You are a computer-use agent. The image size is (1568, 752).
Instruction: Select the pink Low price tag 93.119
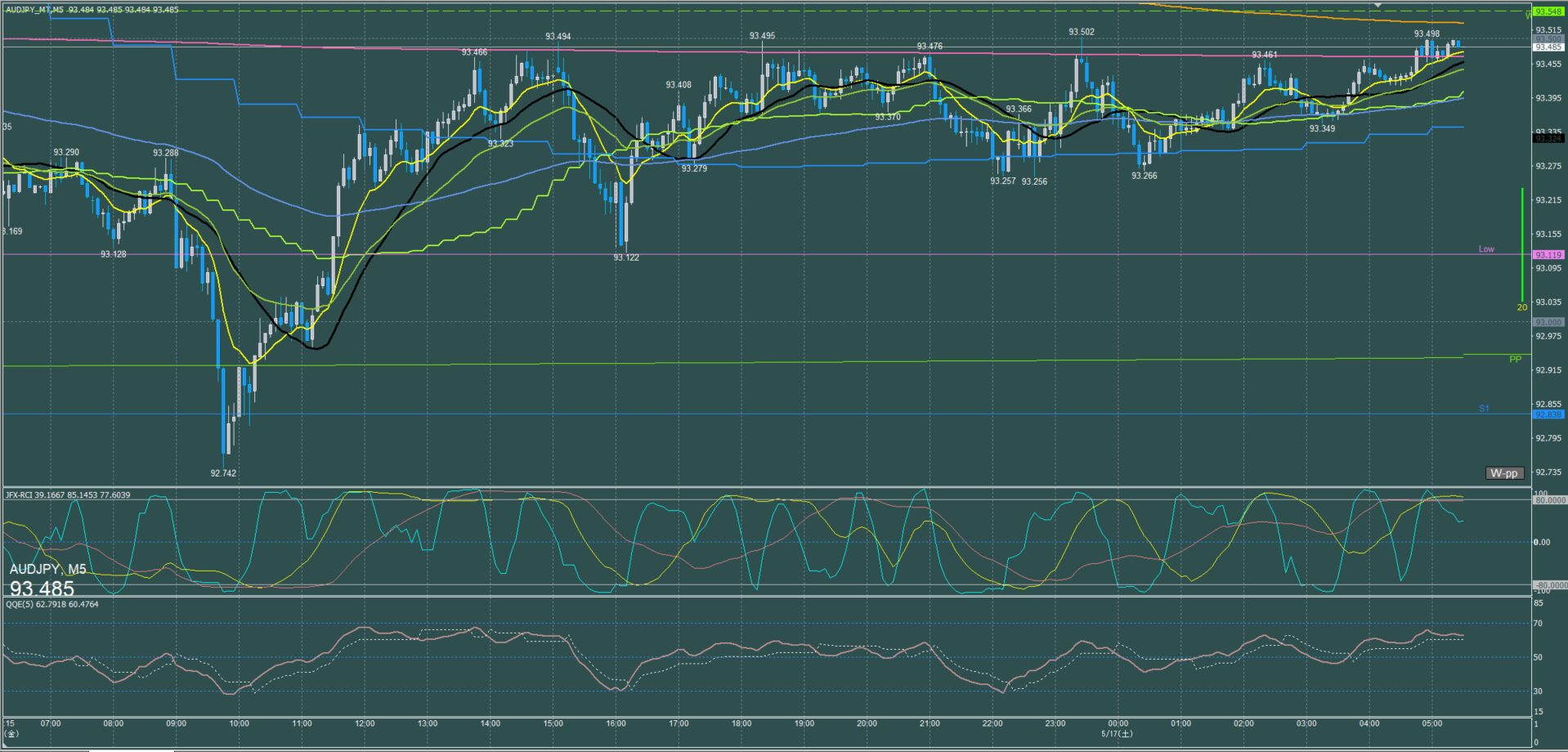[1548, 255]
